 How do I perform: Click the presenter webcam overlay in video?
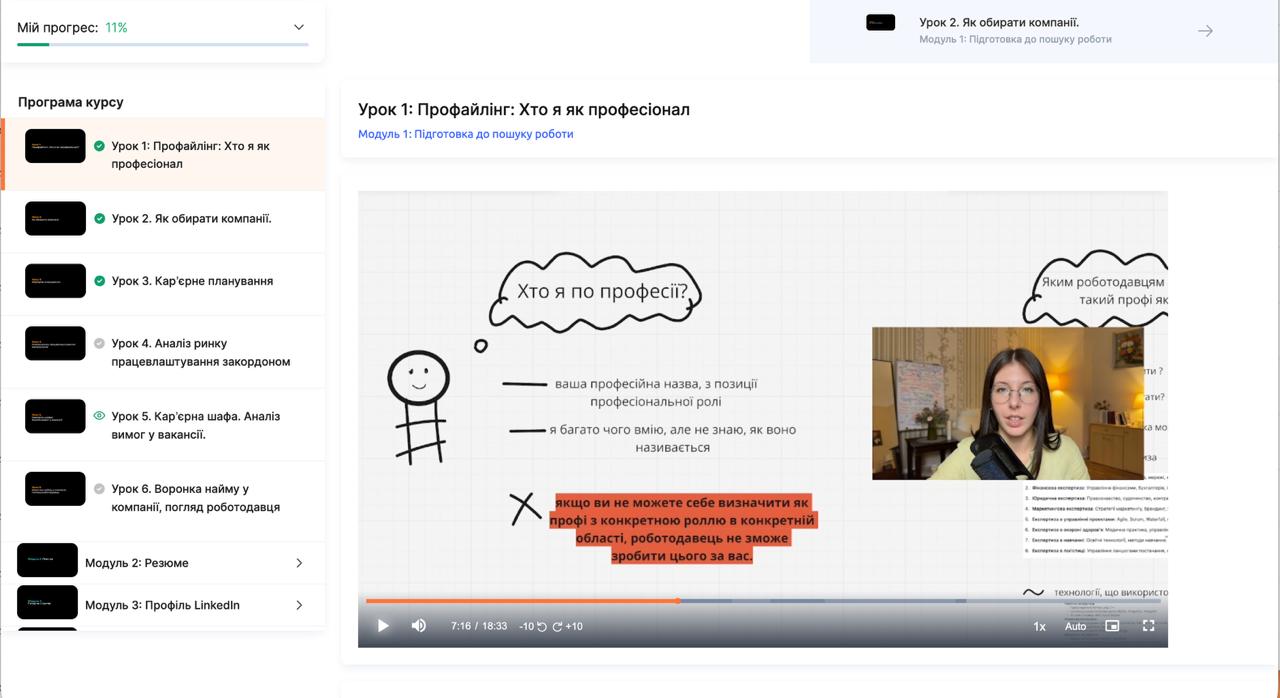coord(1007,403)
